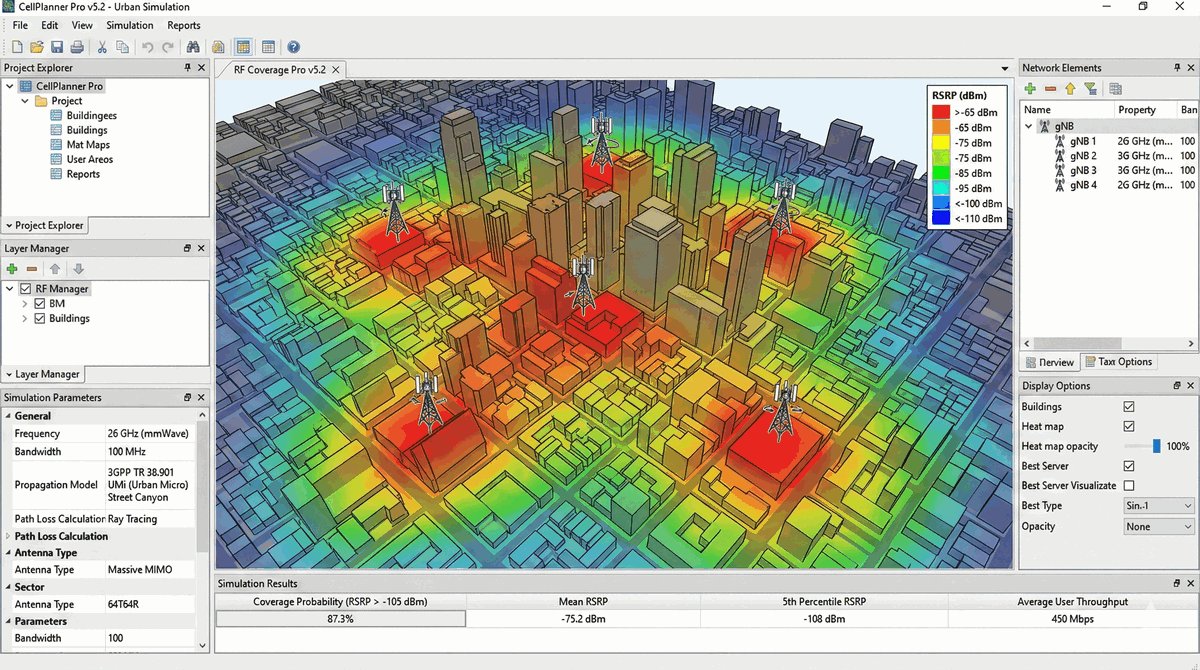Click the printer icon in main toolbar
The image size is (1200, 670).
point(76,47)
